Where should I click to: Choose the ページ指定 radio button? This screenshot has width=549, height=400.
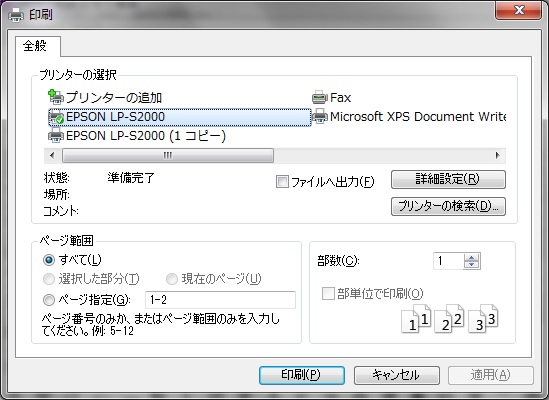click(49, 300)
